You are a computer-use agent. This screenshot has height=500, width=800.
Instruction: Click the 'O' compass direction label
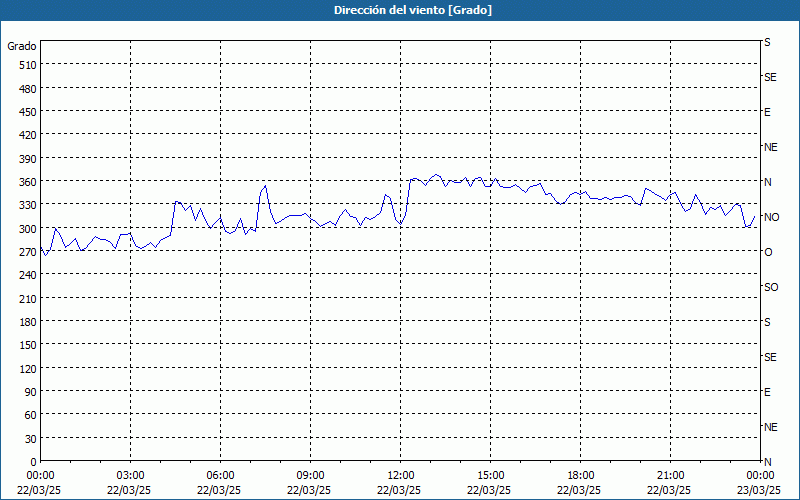[x=768, y=252]
